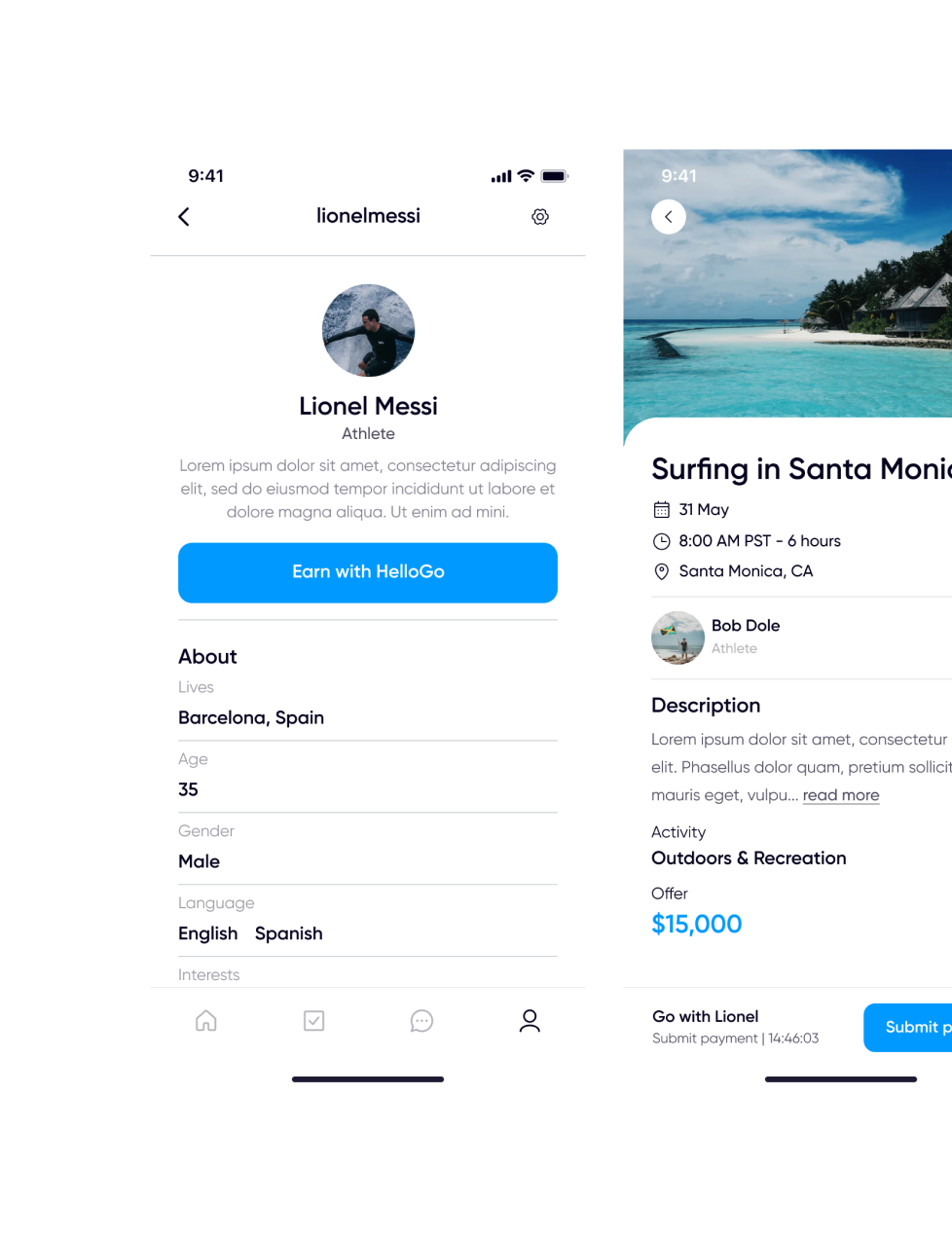The image size is (952, 1241).
Task: Tap the blue Submit payment button
Action: coord(907,1027)
